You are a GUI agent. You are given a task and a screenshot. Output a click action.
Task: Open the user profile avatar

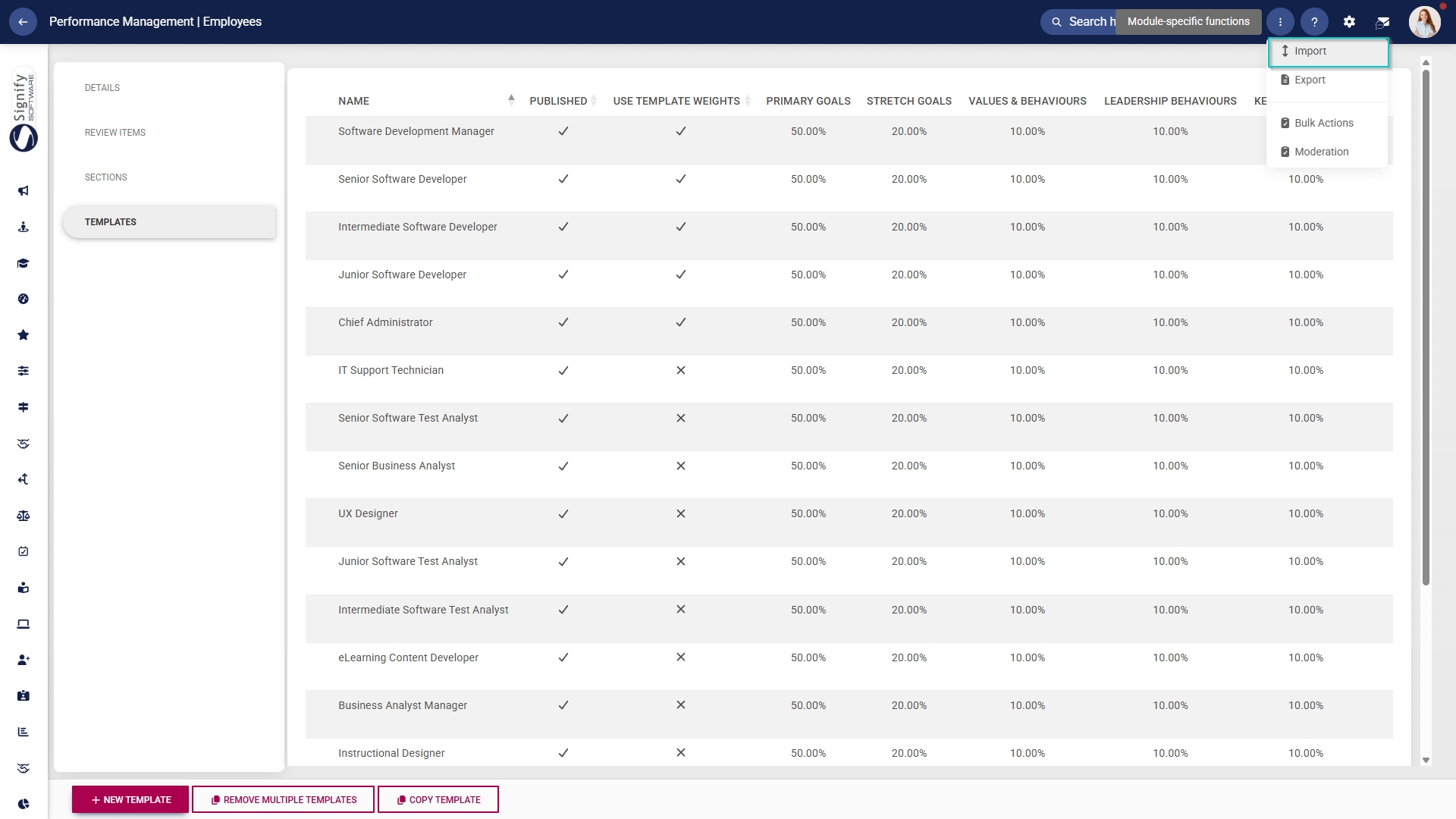pyautogui.click(x=1424, y=22)
